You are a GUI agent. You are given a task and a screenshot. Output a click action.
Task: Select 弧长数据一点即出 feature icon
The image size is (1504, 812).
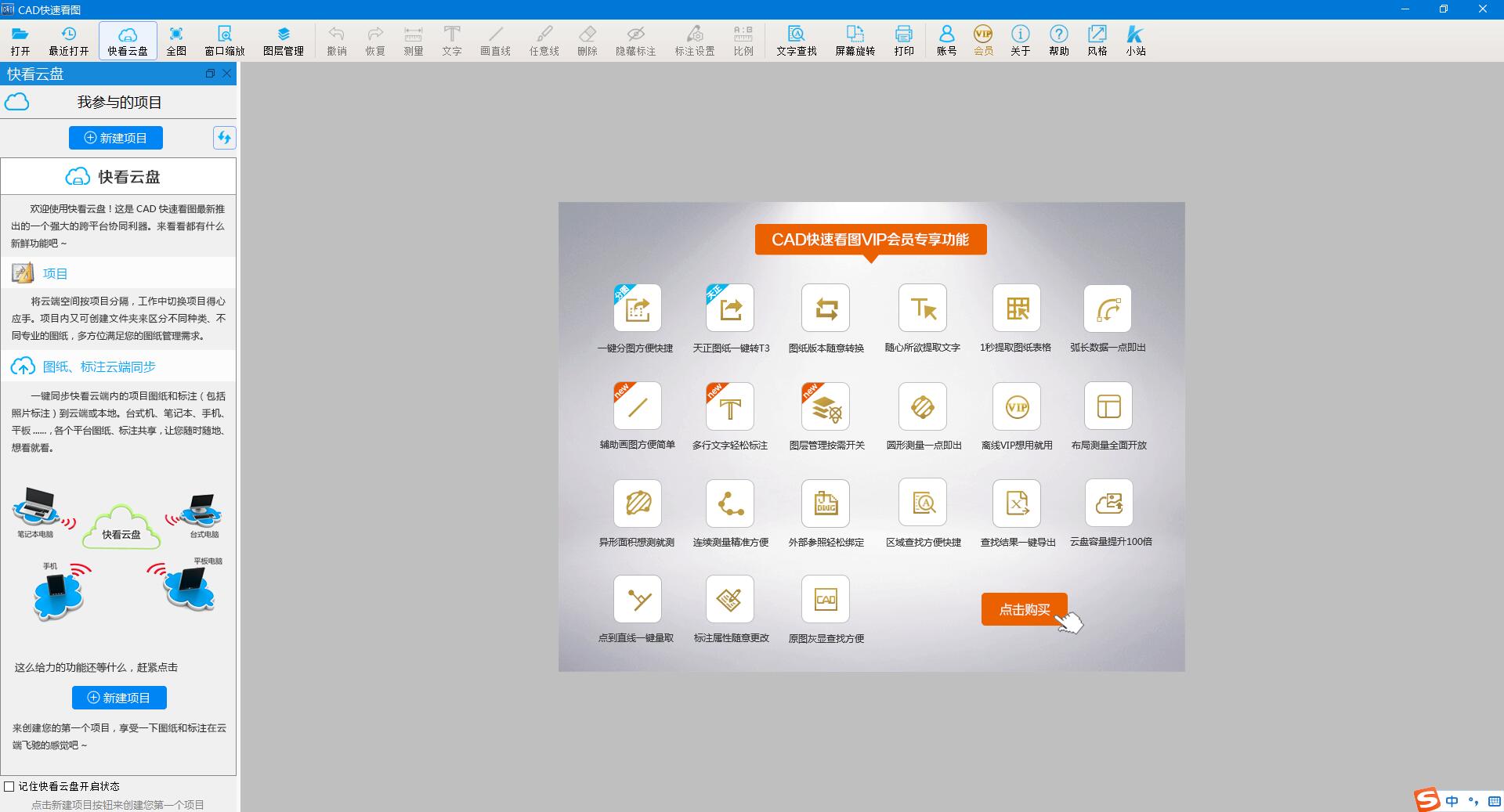pyautogui.click(x=1108, y=308)
